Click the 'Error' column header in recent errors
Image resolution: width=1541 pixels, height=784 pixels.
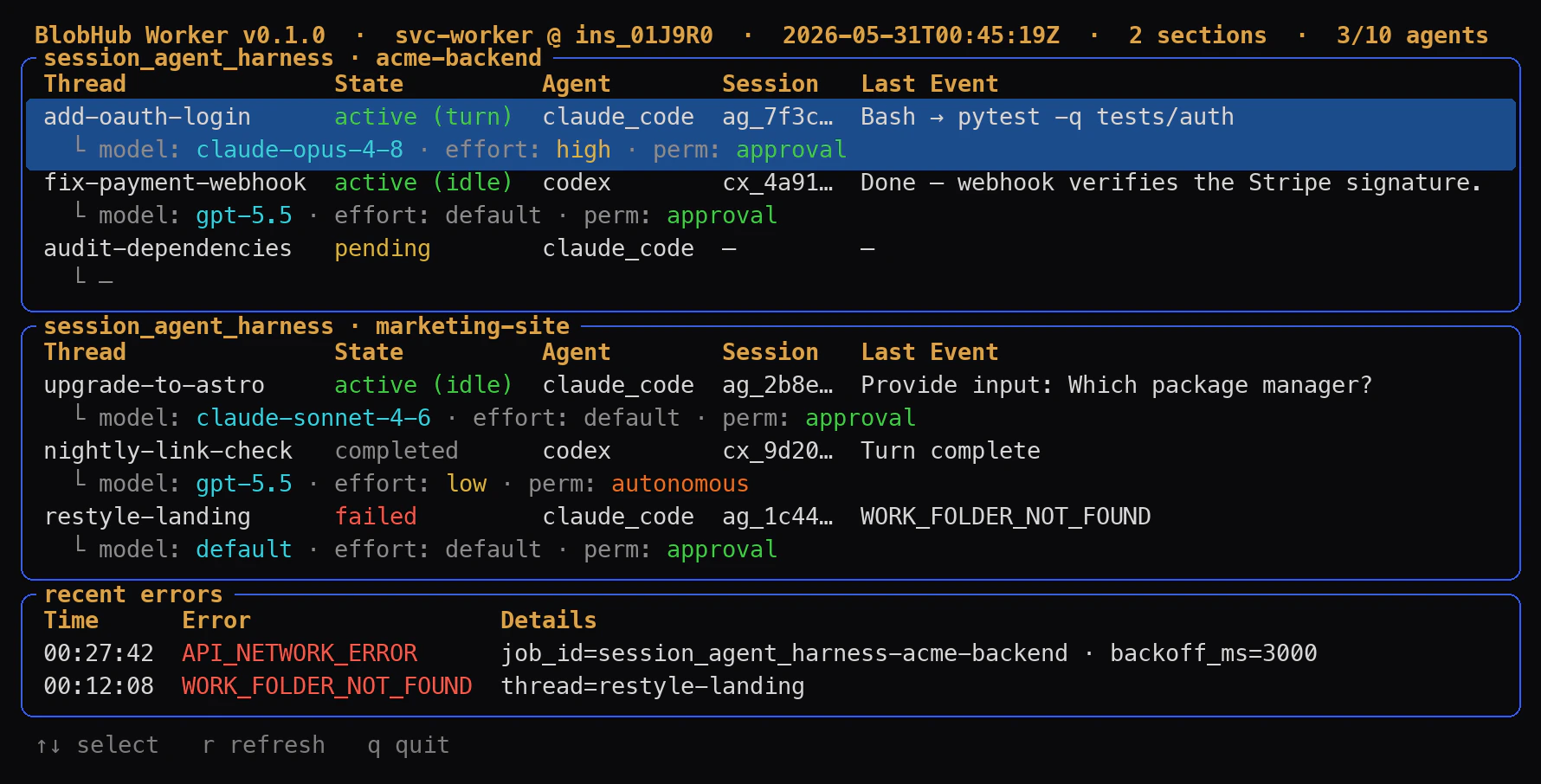click(216, 620)
